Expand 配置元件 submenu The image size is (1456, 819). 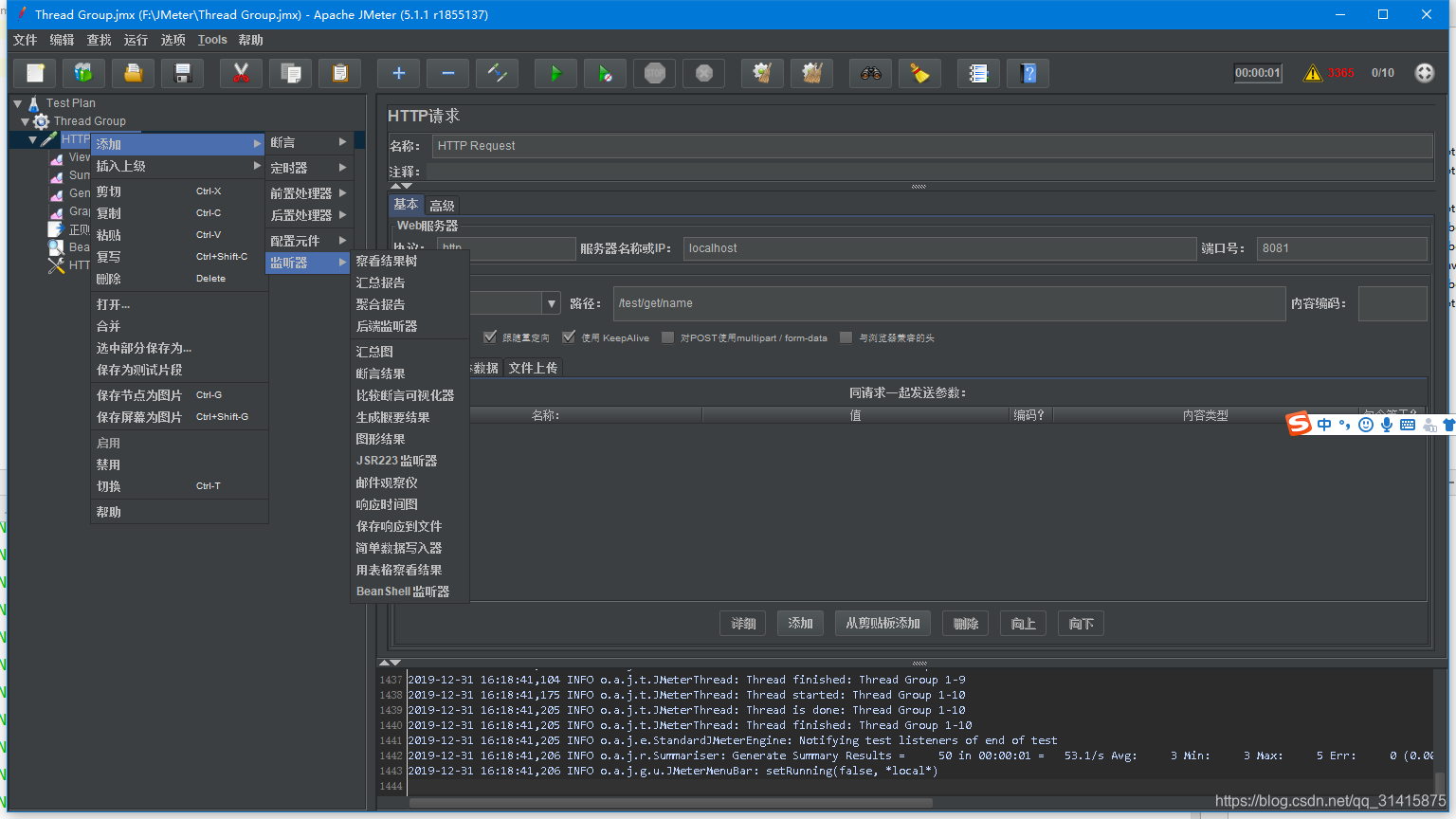[309, 241]
